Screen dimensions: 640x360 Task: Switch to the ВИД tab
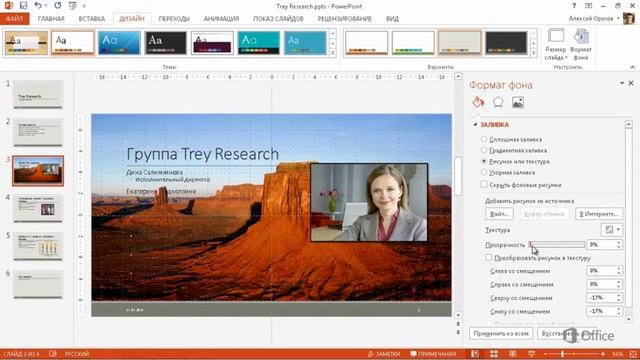click(x=392, y=19)
